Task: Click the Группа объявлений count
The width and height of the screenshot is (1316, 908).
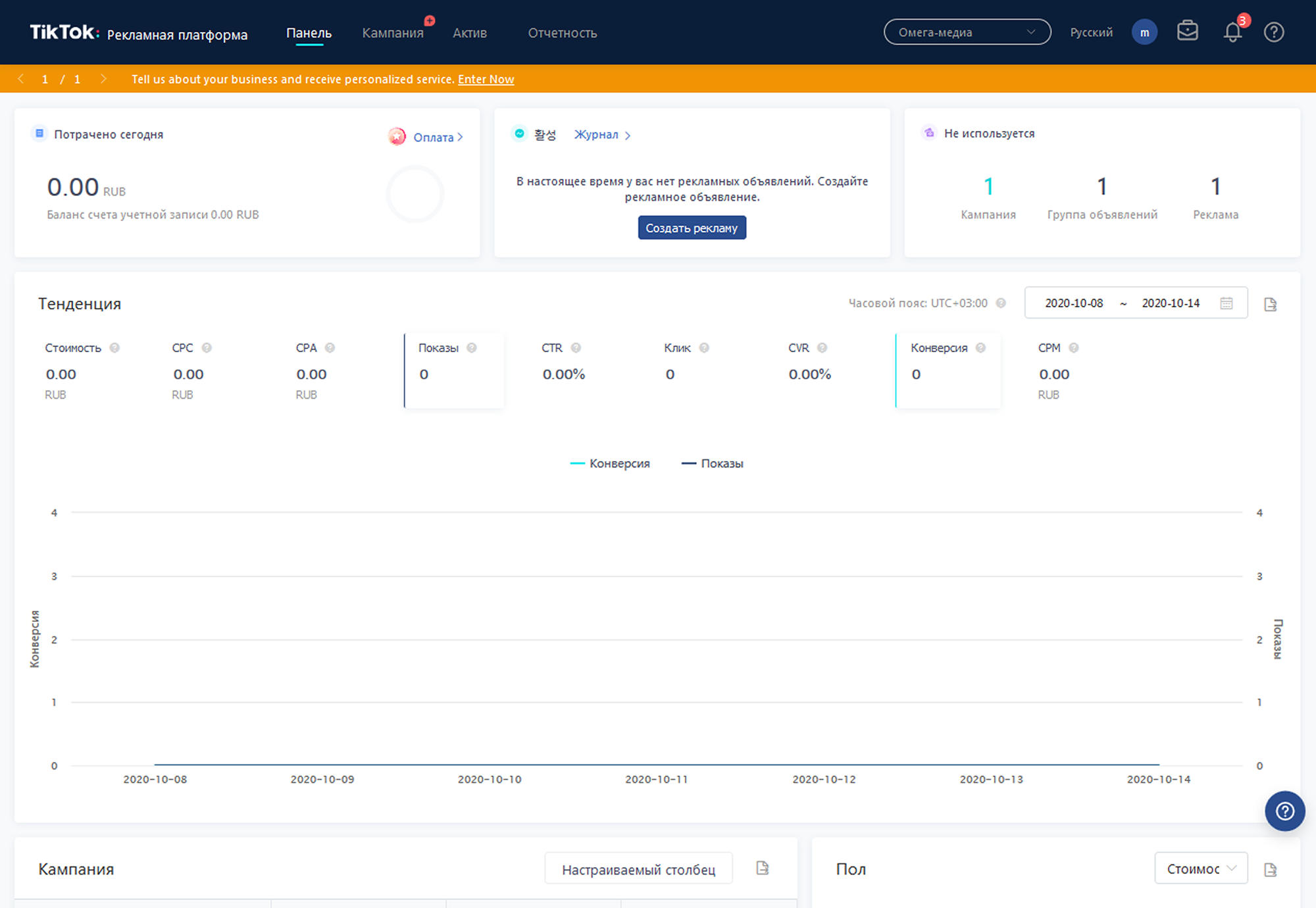Action: (x=1102, y=186)
